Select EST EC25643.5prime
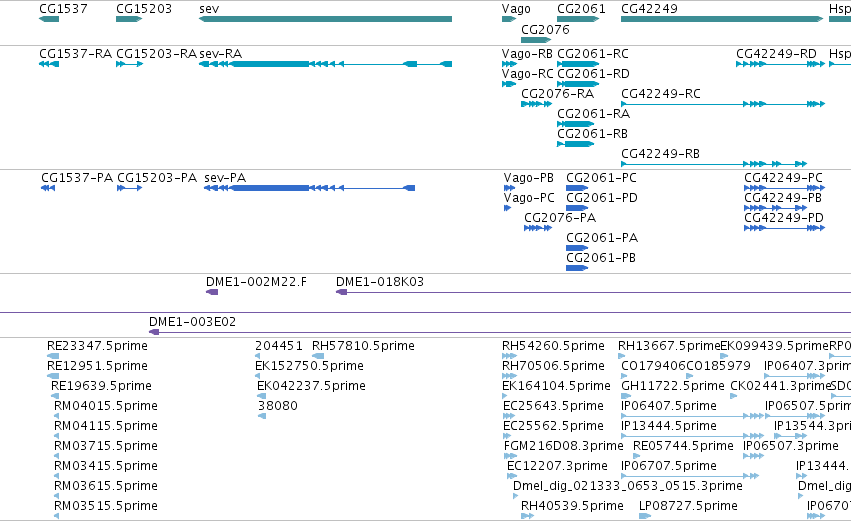The image size is (851, 521). pos(507,416)
